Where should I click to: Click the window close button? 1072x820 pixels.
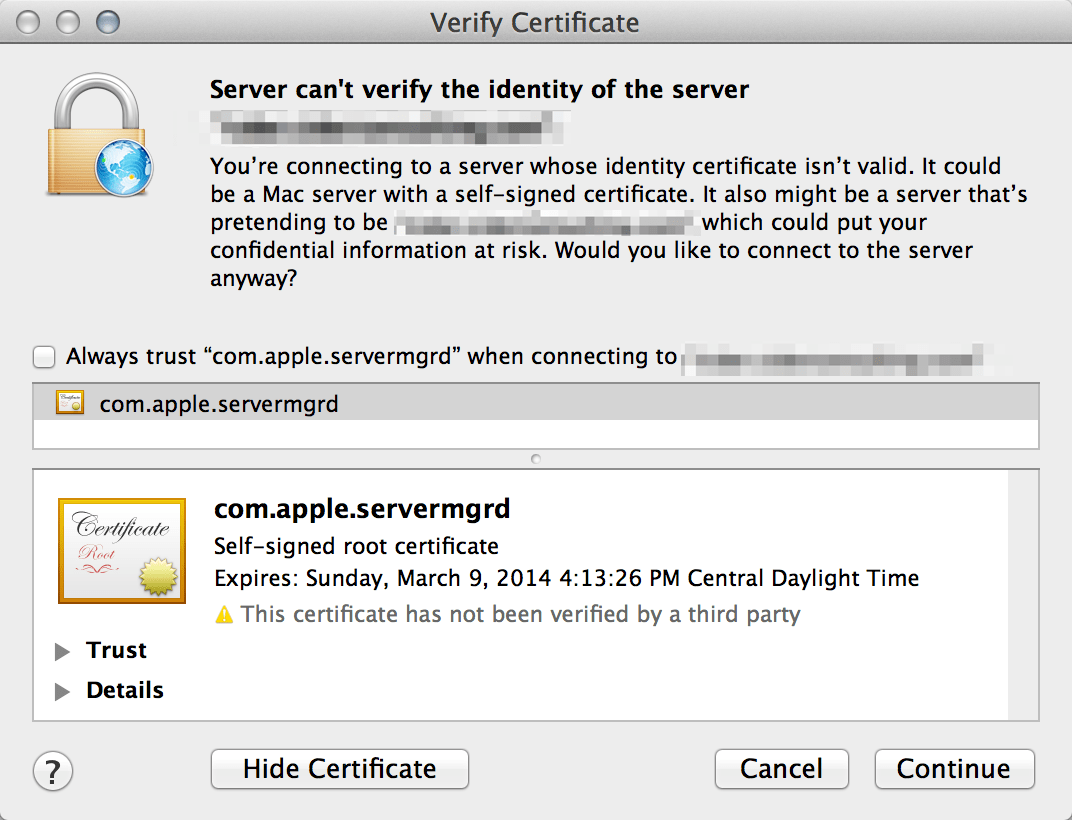pyautogui.click(x=28, y=22)
